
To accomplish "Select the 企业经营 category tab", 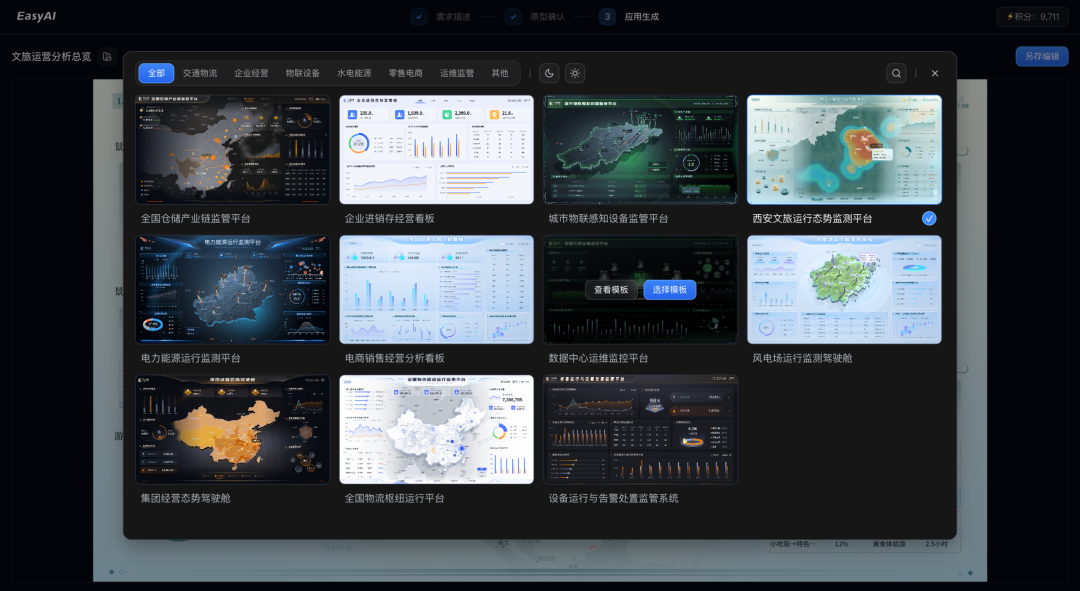I will 251,73.
